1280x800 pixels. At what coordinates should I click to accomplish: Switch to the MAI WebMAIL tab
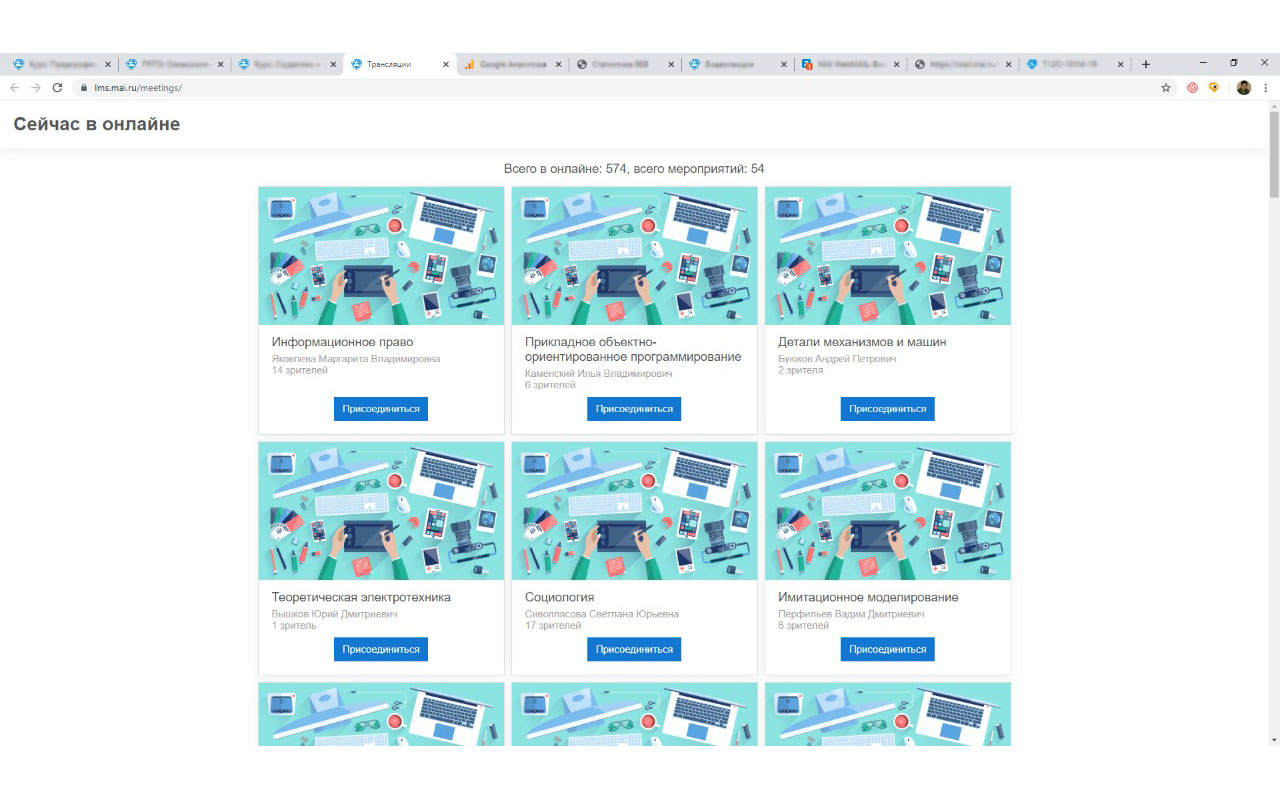[x=852, y=64]
